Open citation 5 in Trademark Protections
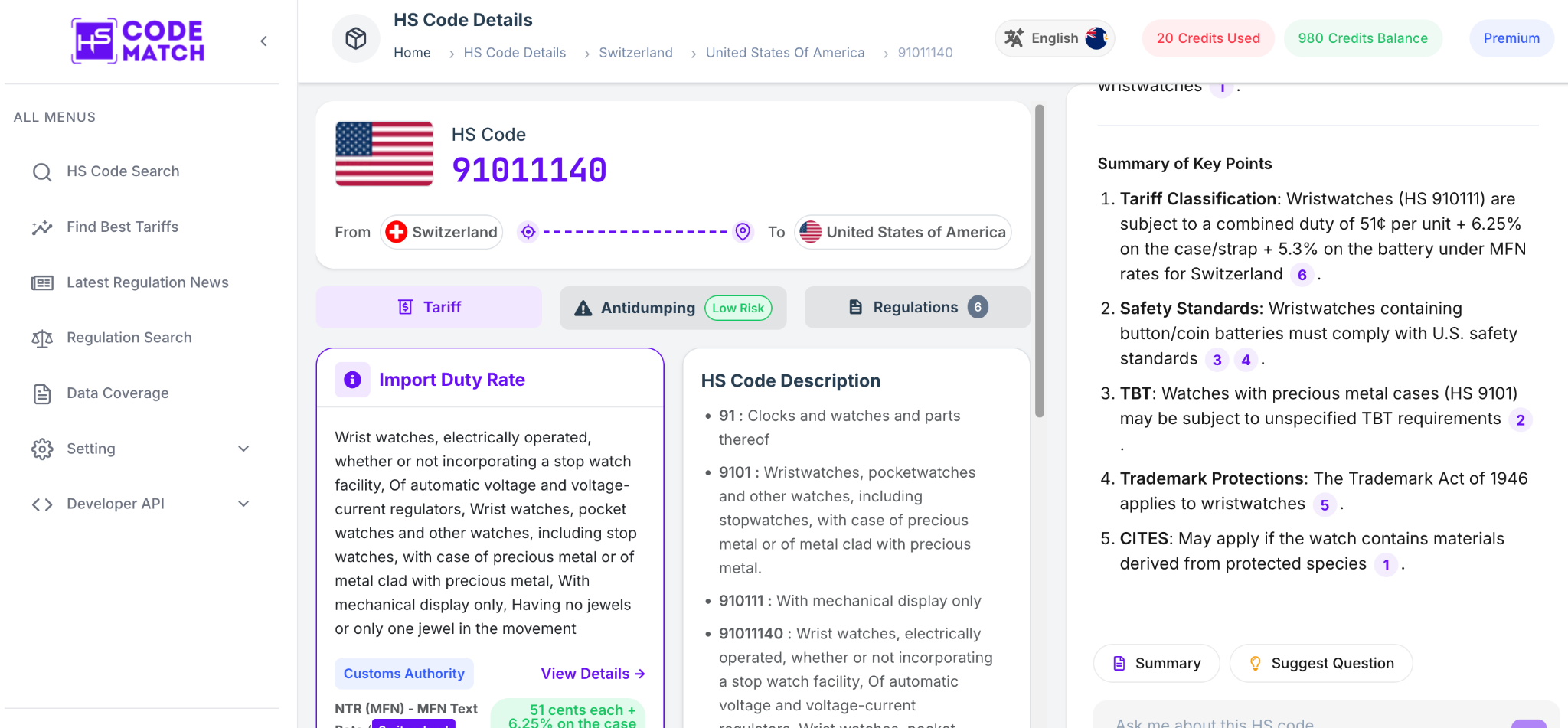 1325,504
